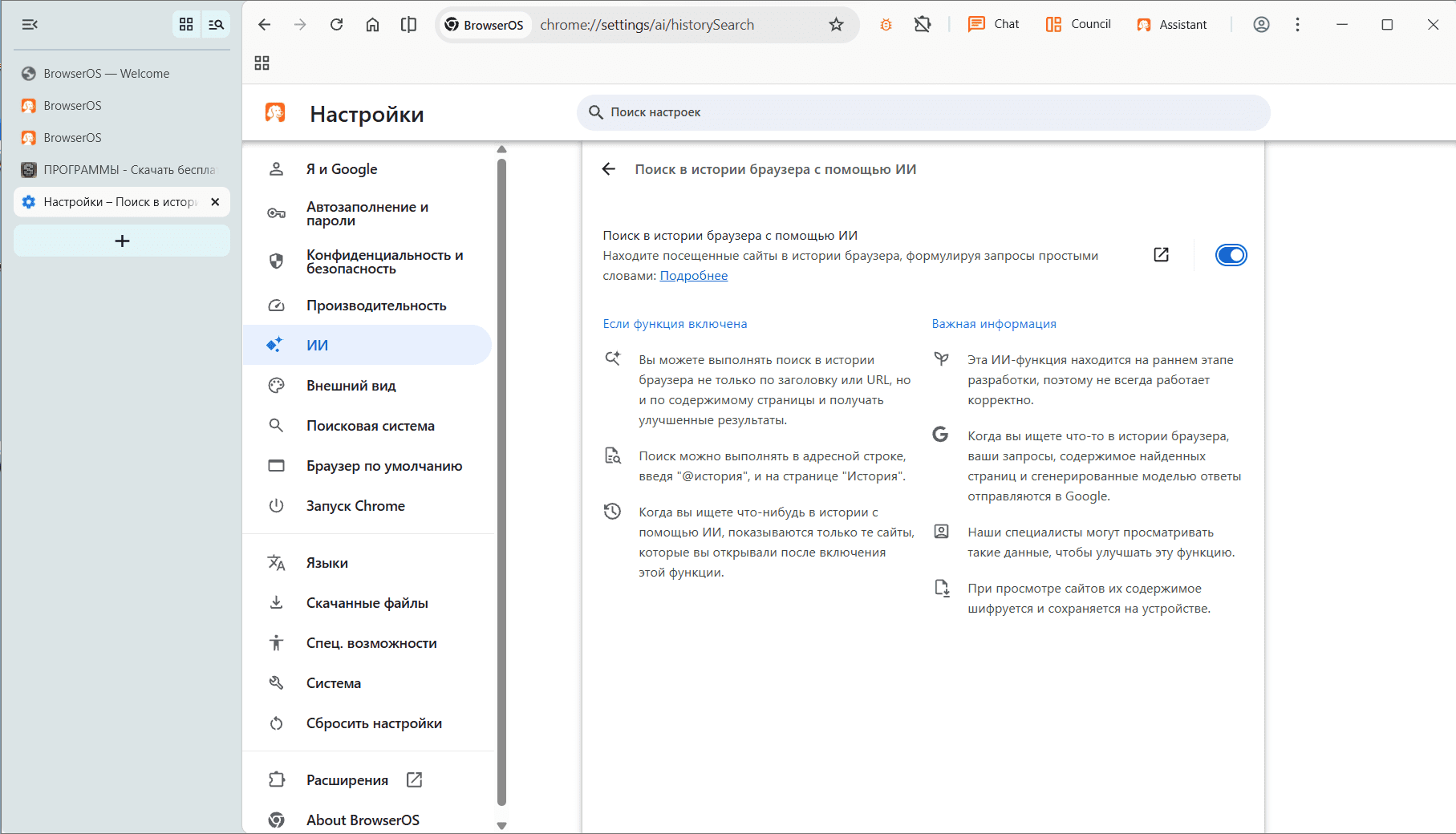Click the apps grid icon below toolbar
The image size is (1456, 834).
coord(262,63)
